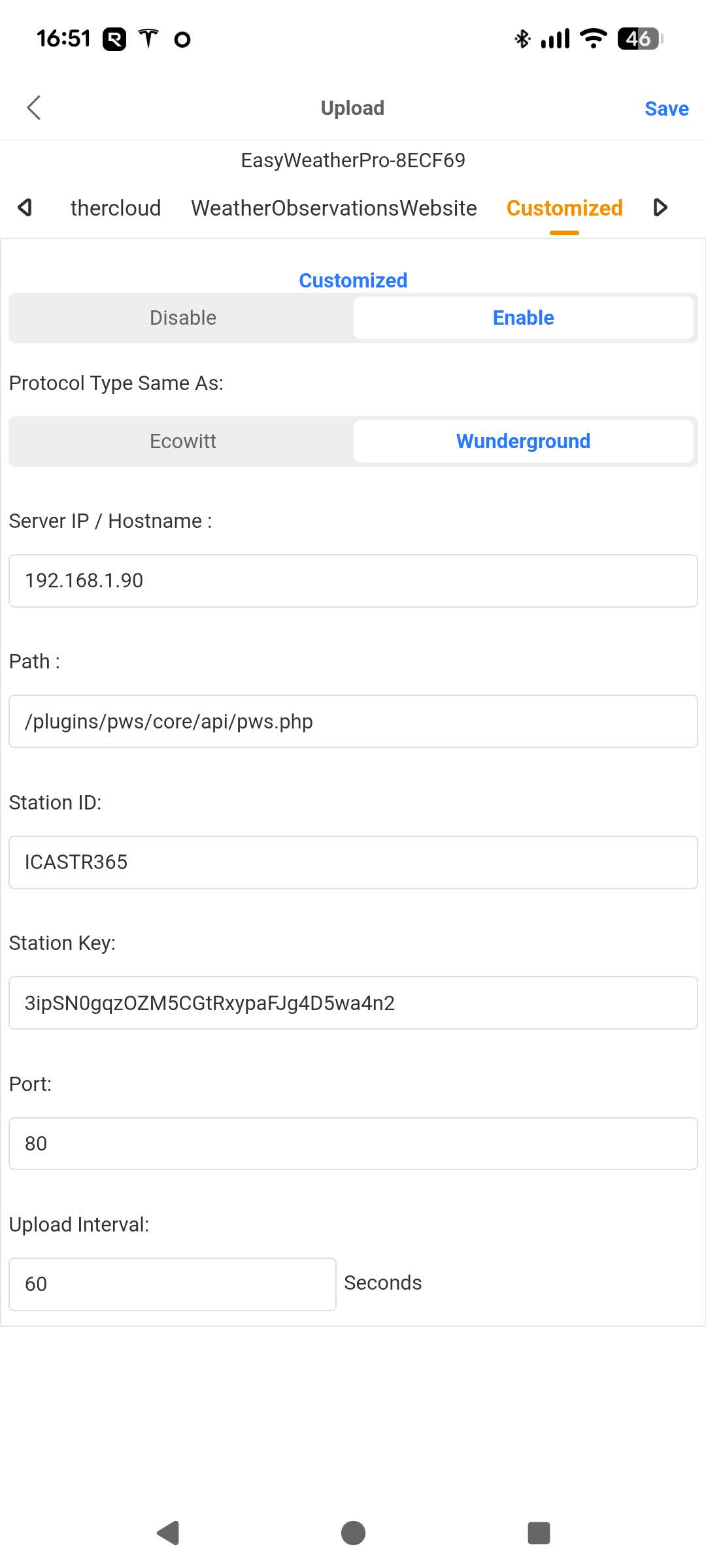Tap the Bluetooth status icon
The height and width of the screenshot is (1568, 706).
click(x=522, y=39)
